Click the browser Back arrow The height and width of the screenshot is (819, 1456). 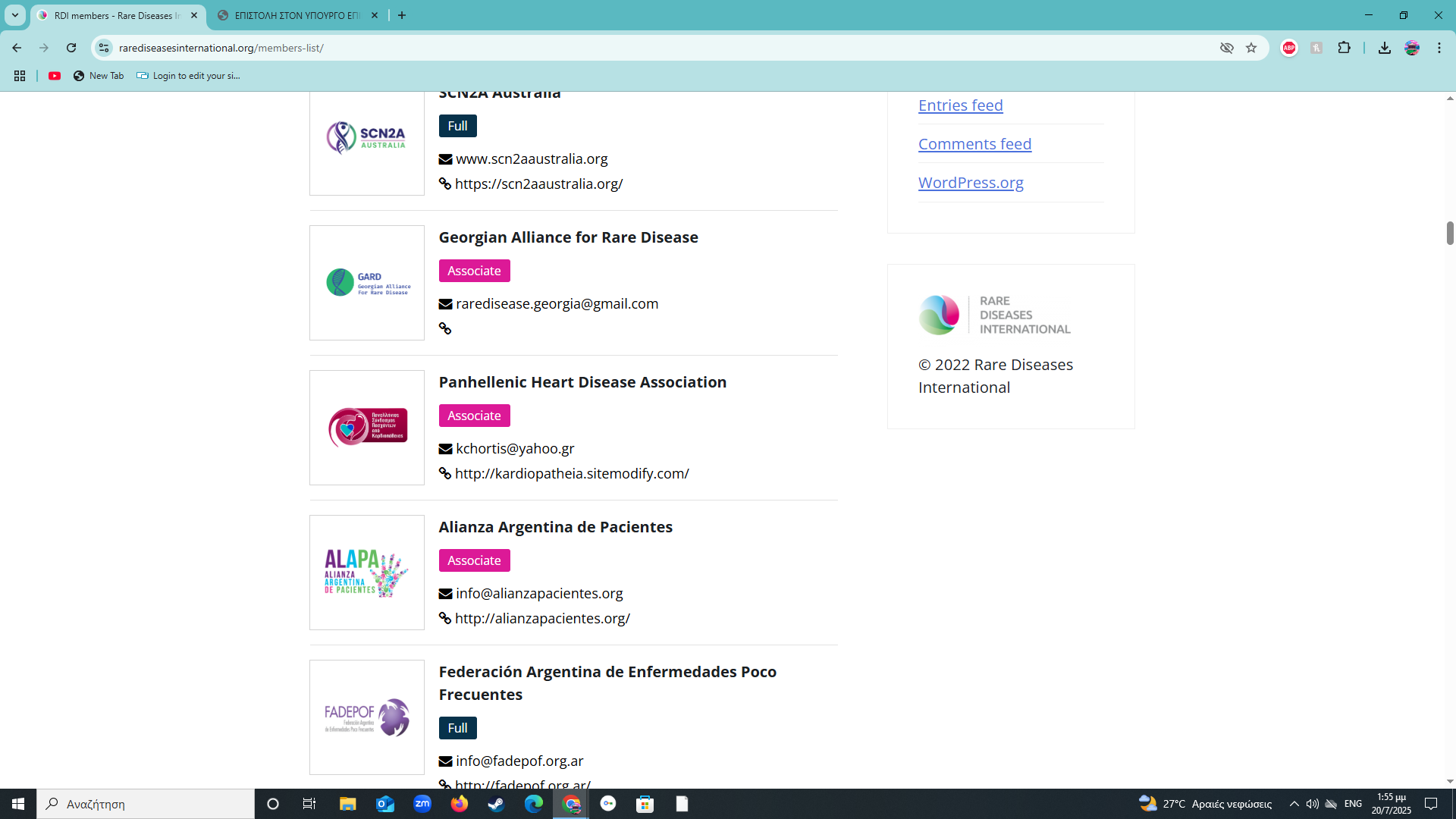point(17,48)
